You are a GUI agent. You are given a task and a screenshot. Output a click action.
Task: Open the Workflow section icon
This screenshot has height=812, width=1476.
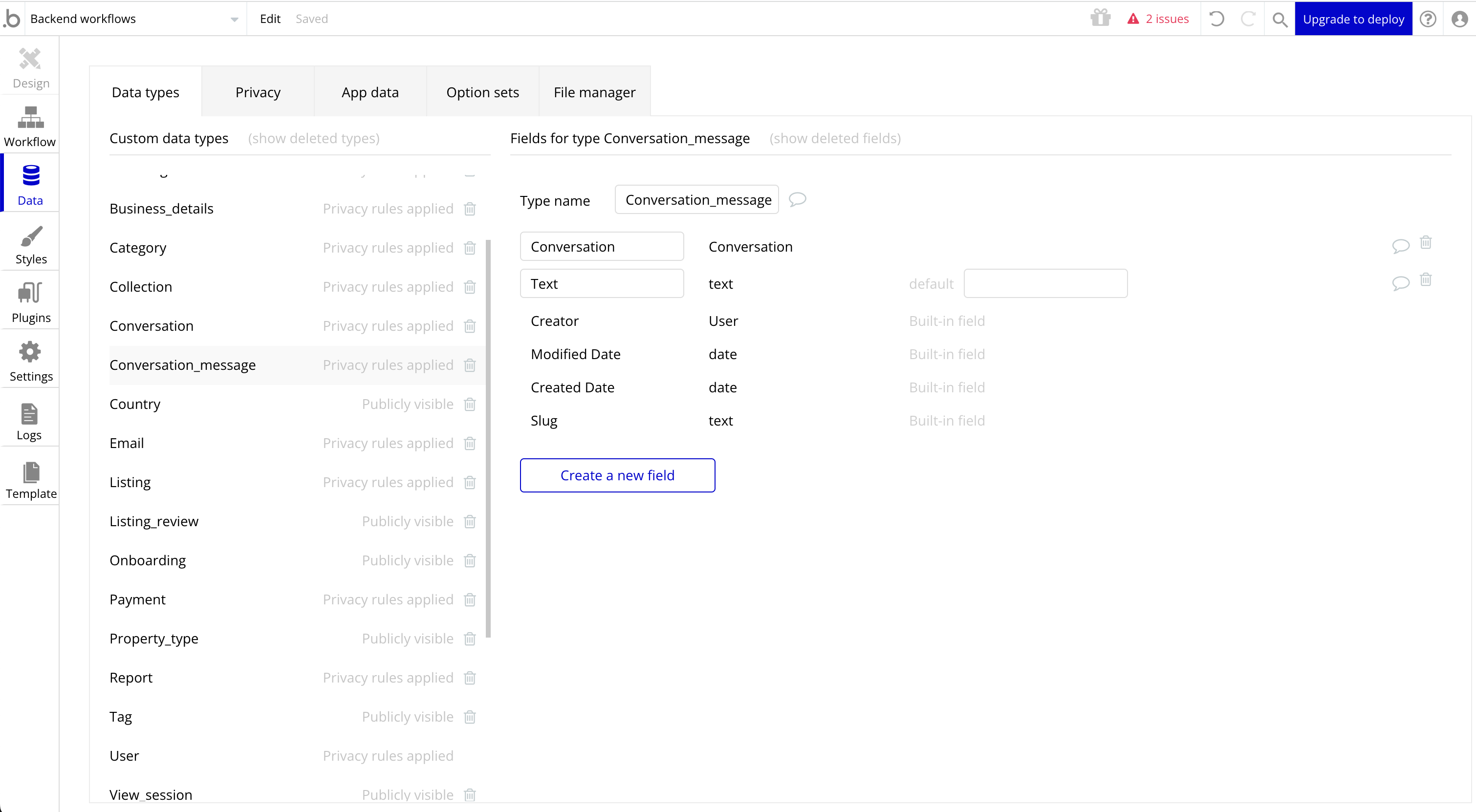coord(30,117)
